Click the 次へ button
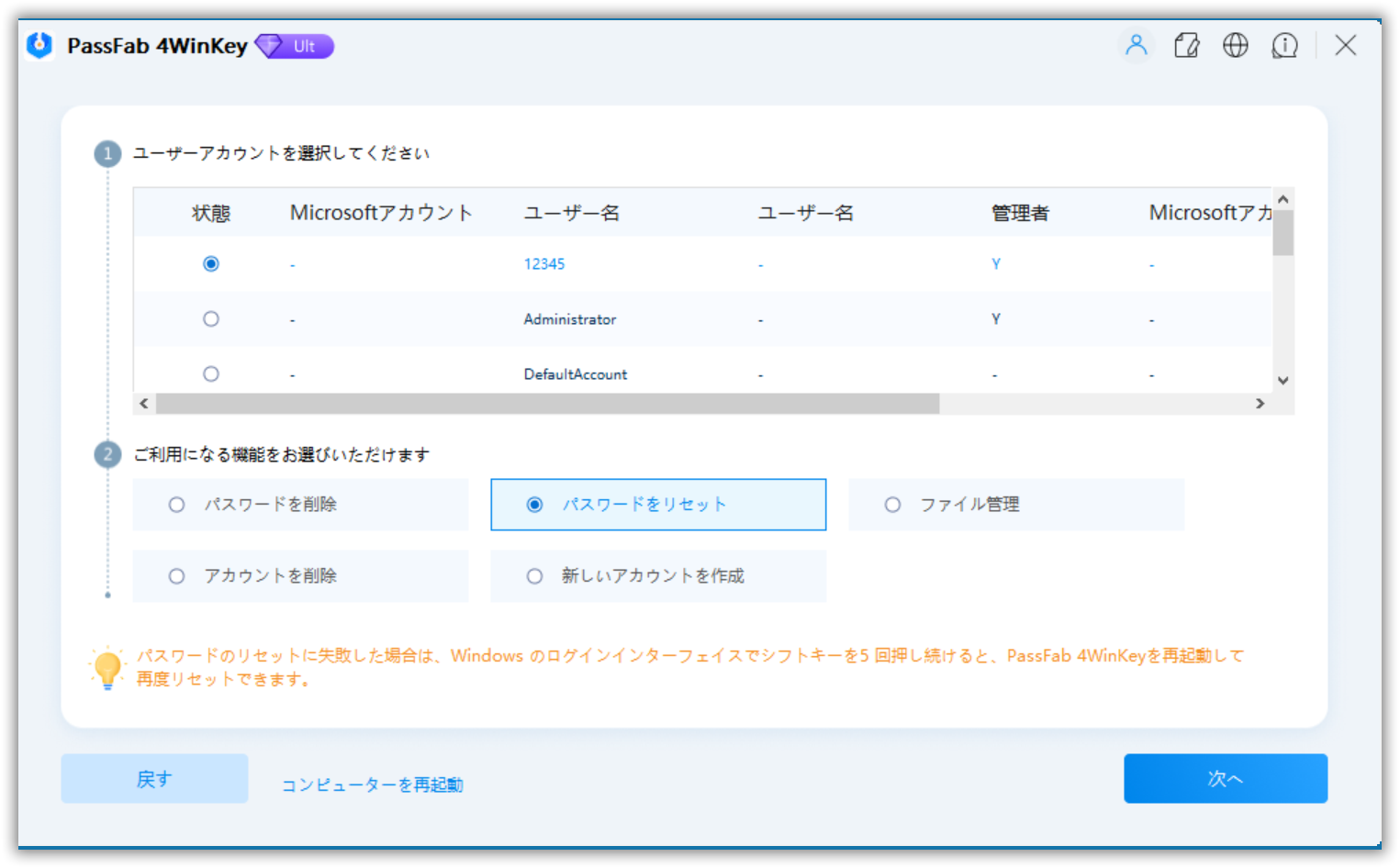This screenshot has height=868, width=1400. pos(1225,778)
